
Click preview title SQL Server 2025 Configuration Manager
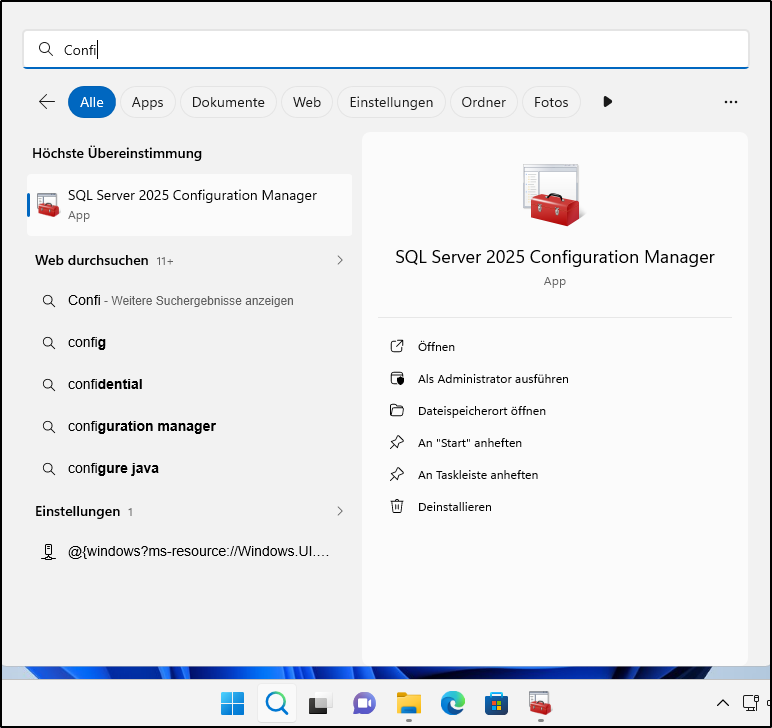point(554,257)
